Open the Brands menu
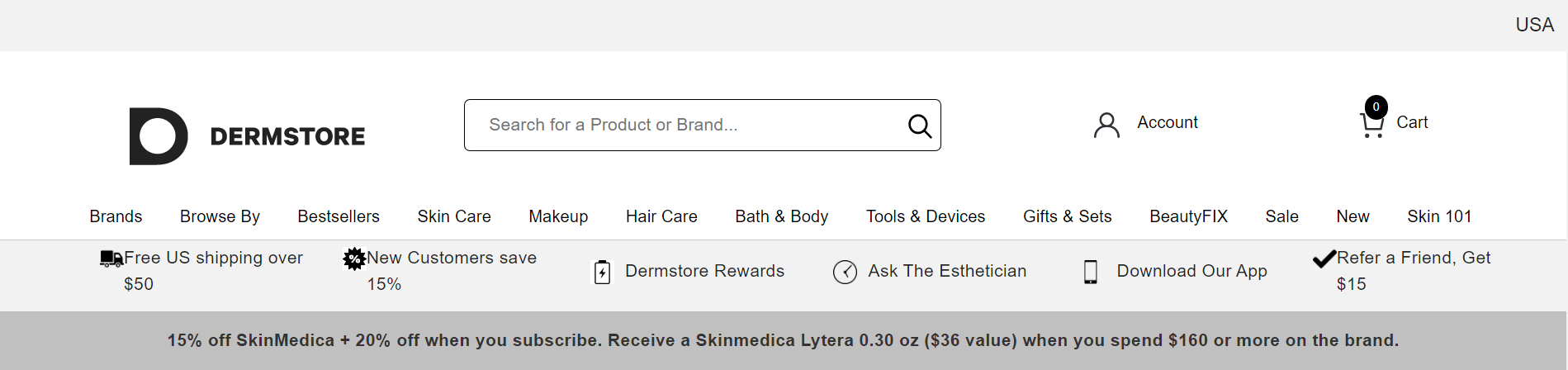 coord(116,216)
